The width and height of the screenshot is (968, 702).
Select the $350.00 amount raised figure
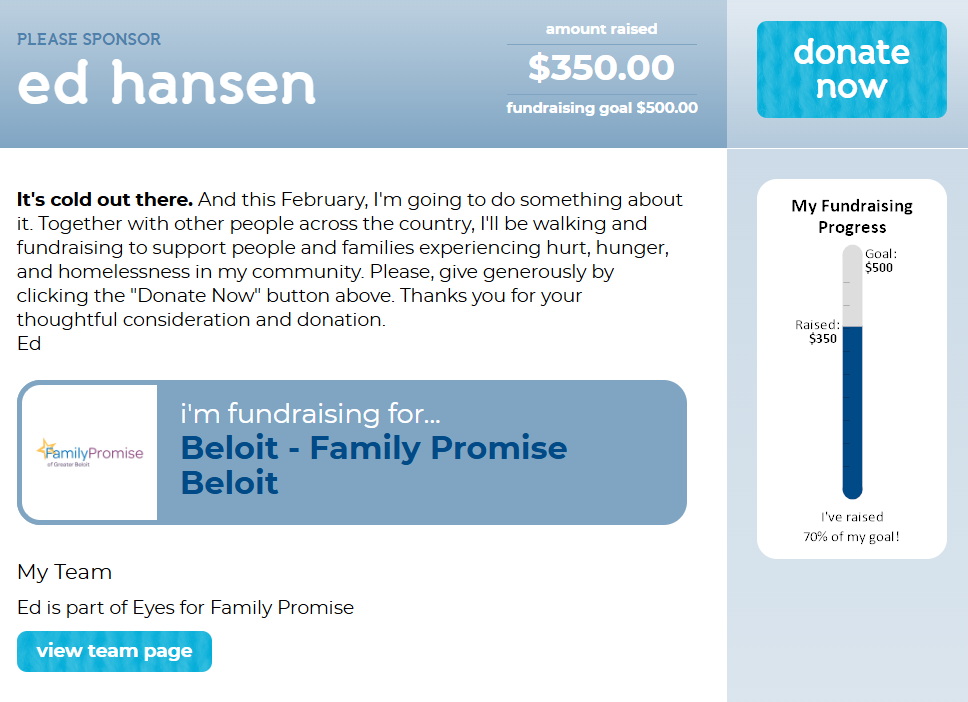[x=601, y=68]
